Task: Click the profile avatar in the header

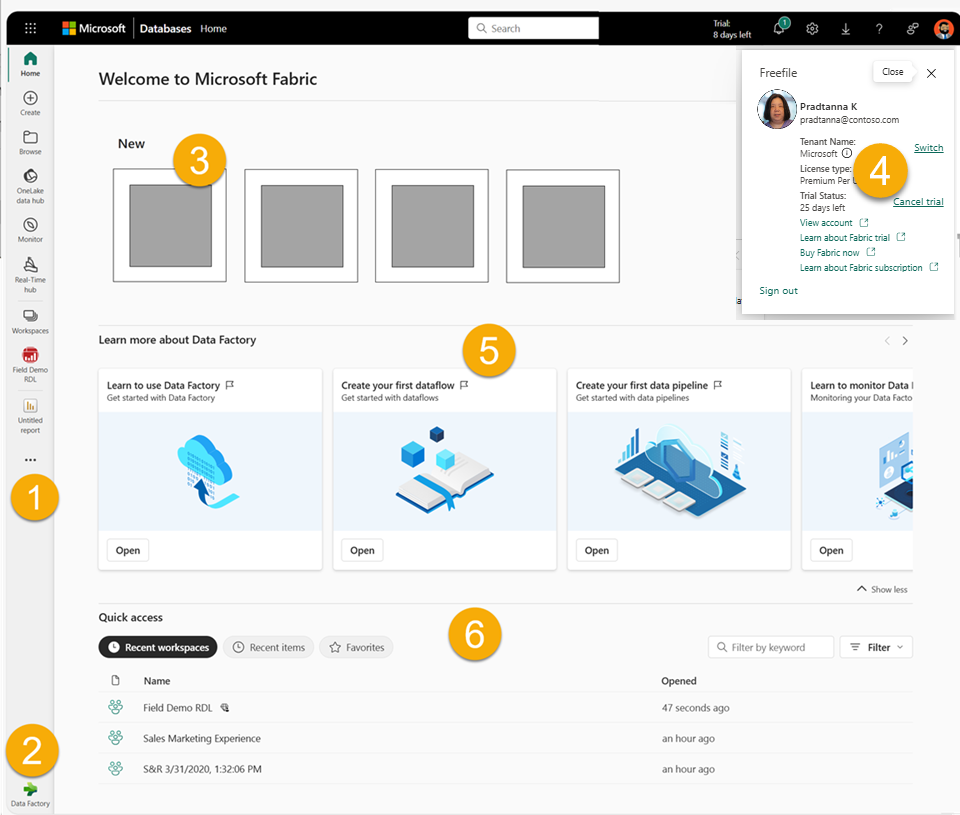Action: point(943,29)
